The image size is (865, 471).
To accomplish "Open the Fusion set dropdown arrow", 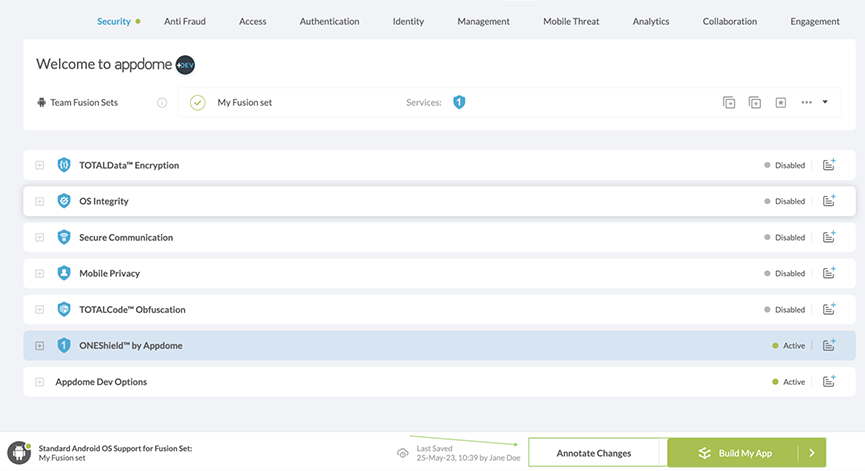I will click(825, 102).
